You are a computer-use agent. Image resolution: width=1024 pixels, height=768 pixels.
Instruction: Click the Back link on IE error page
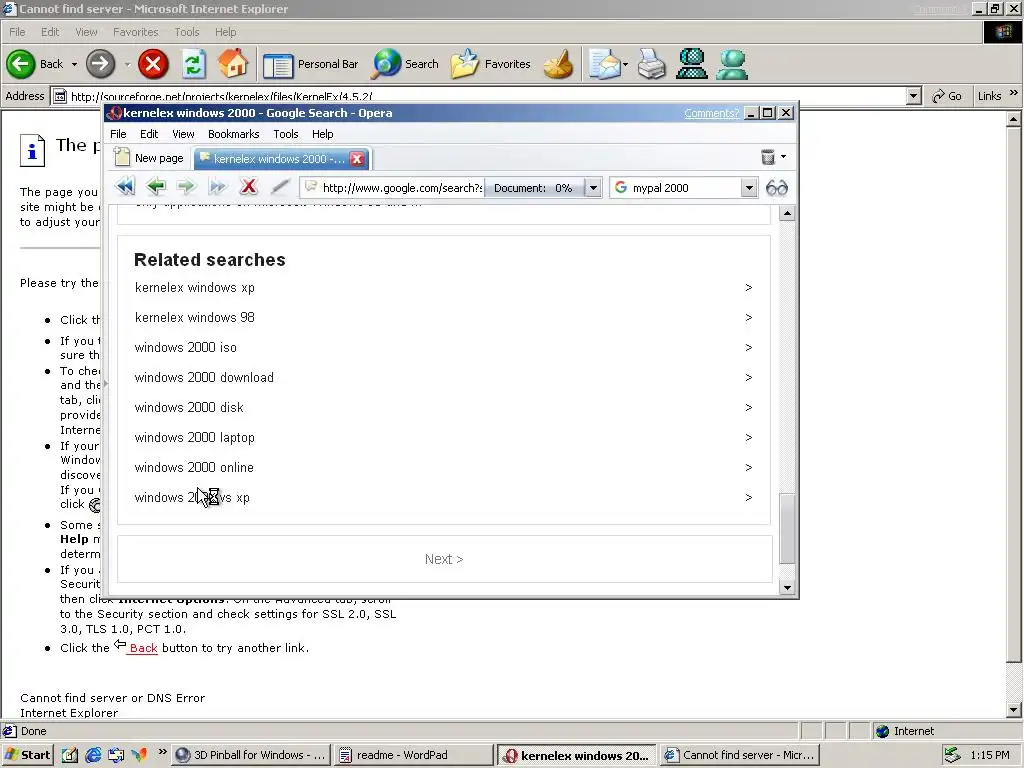click(143, 648)
